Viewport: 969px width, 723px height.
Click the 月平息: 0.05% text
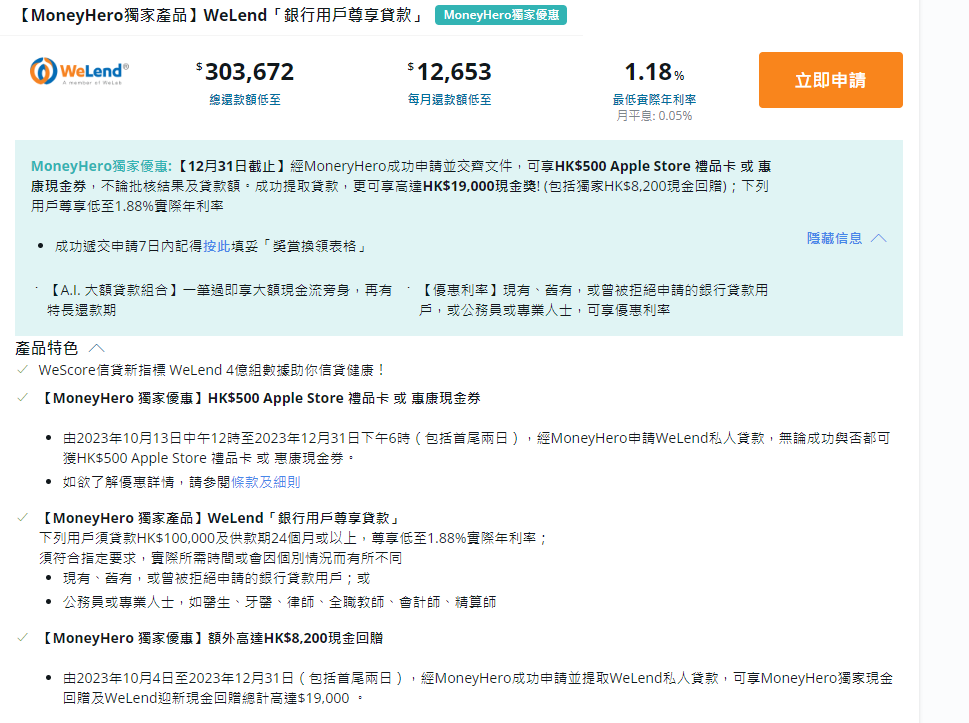[x=654, y=116]
